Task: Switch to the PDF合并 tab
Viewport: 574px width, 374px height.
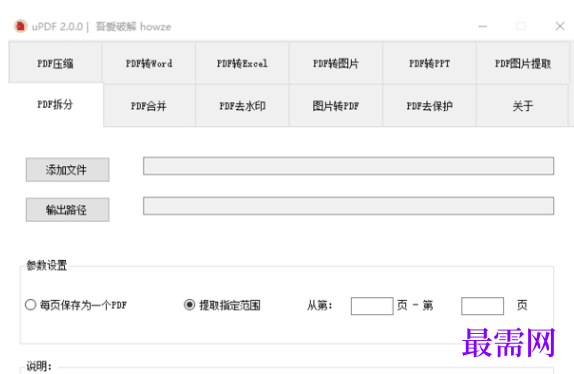Action: pos(149,106)
